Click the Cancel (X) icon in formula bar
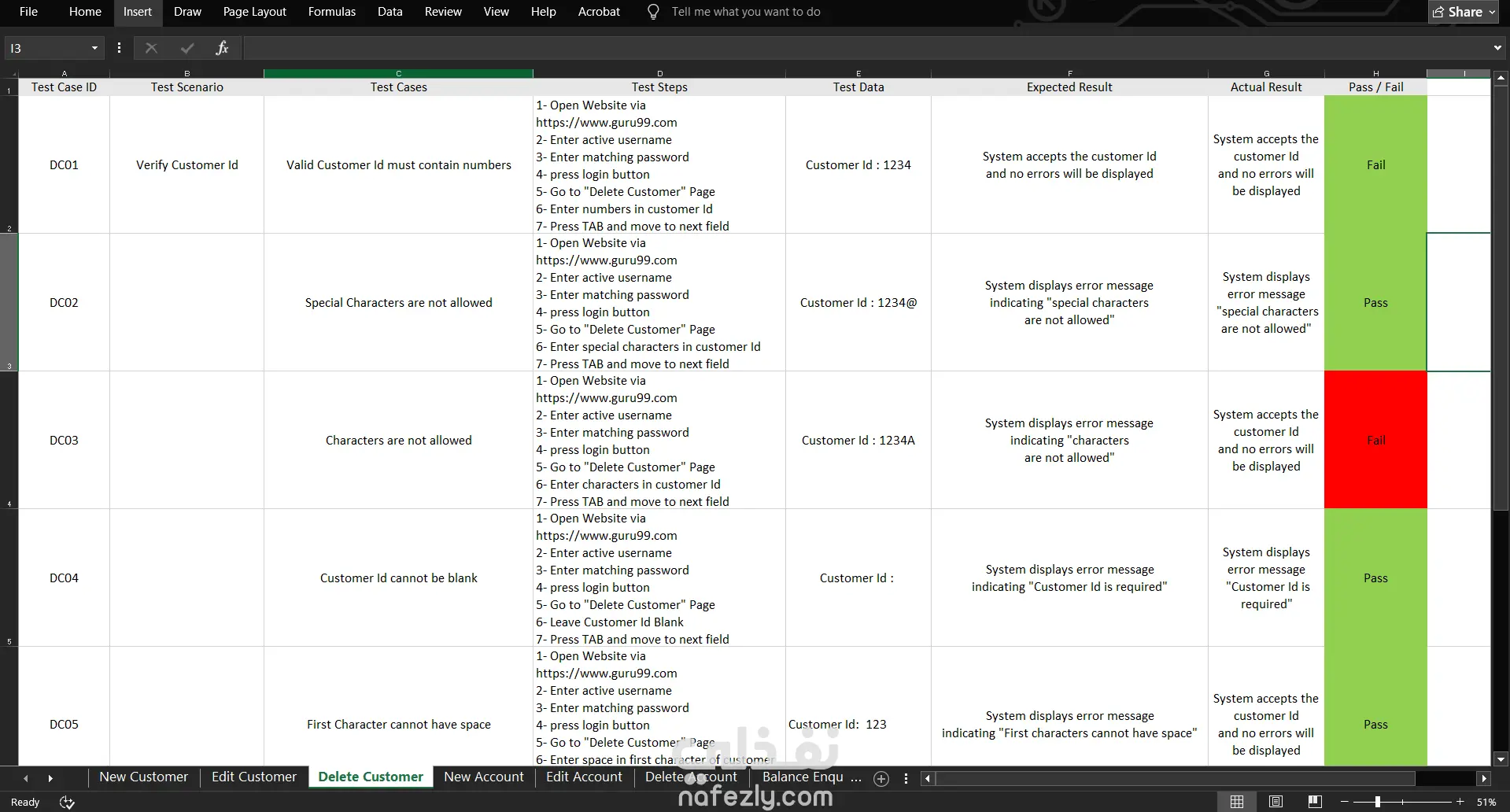 [x=151, y=48]
